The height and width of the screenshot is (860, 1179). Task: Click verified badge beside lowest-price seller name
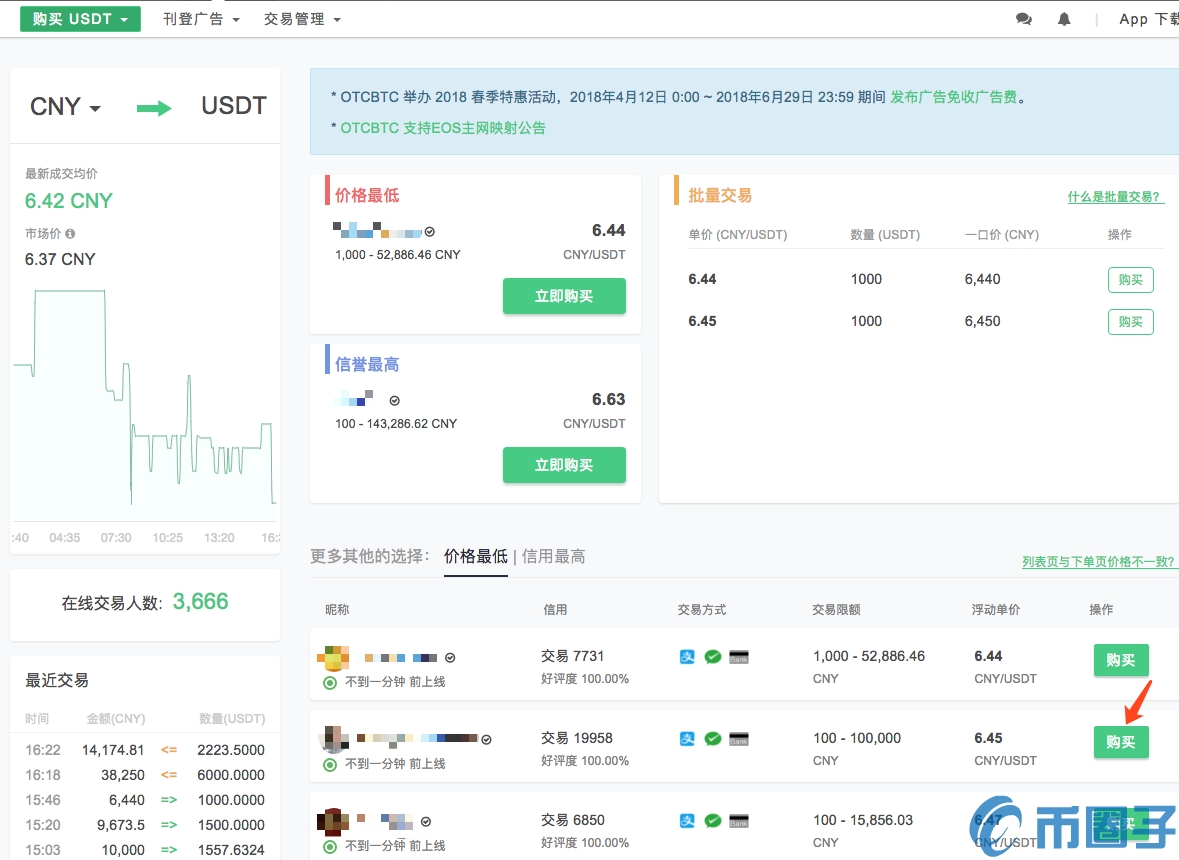(x=430, y=231)
